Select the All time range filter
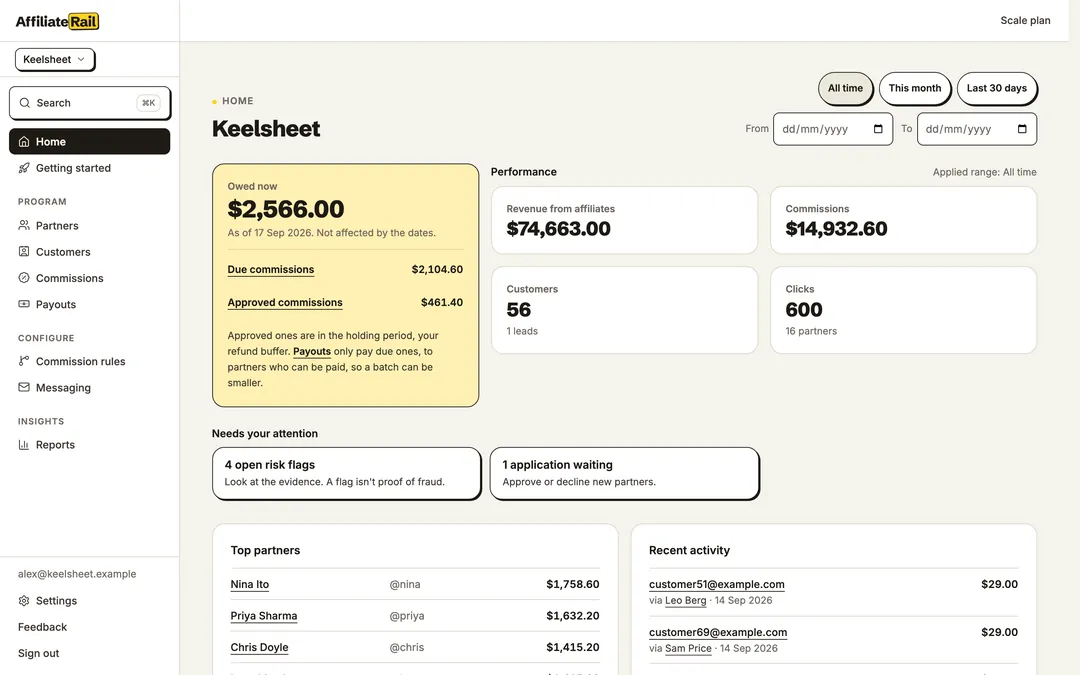The height and width of the screenshot is (675, 1080). coord(845,88)
